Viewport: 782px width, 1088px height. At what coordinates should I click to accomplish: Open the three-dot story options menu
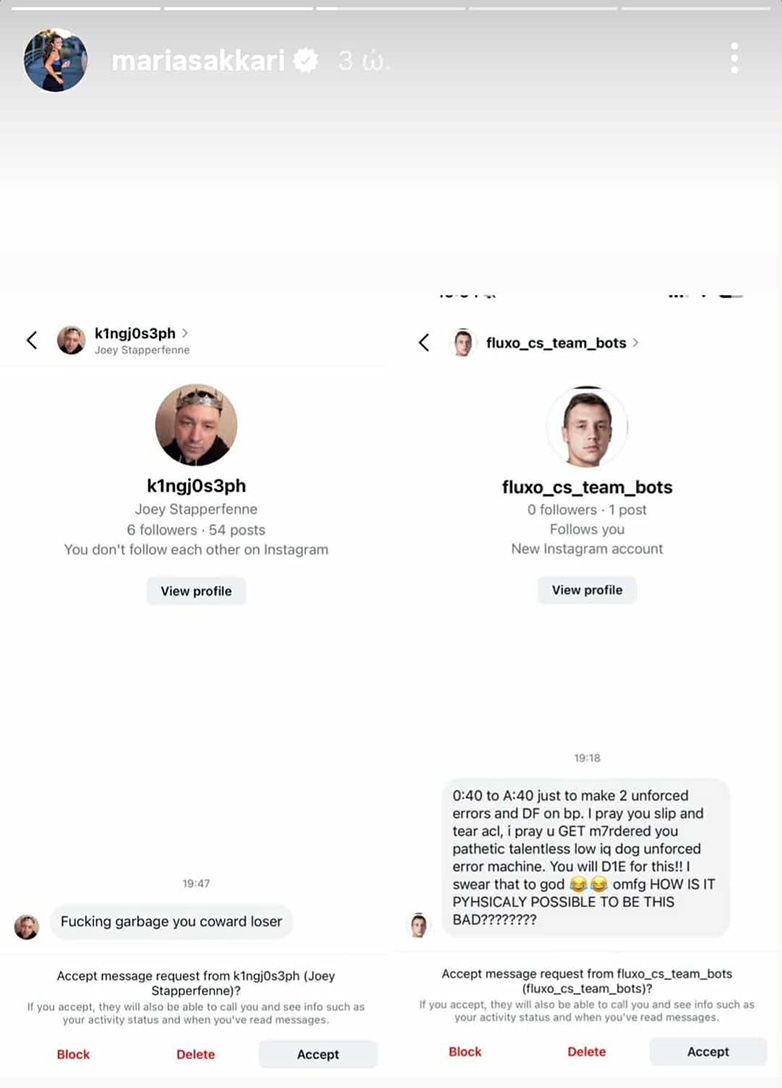(734, 58)
